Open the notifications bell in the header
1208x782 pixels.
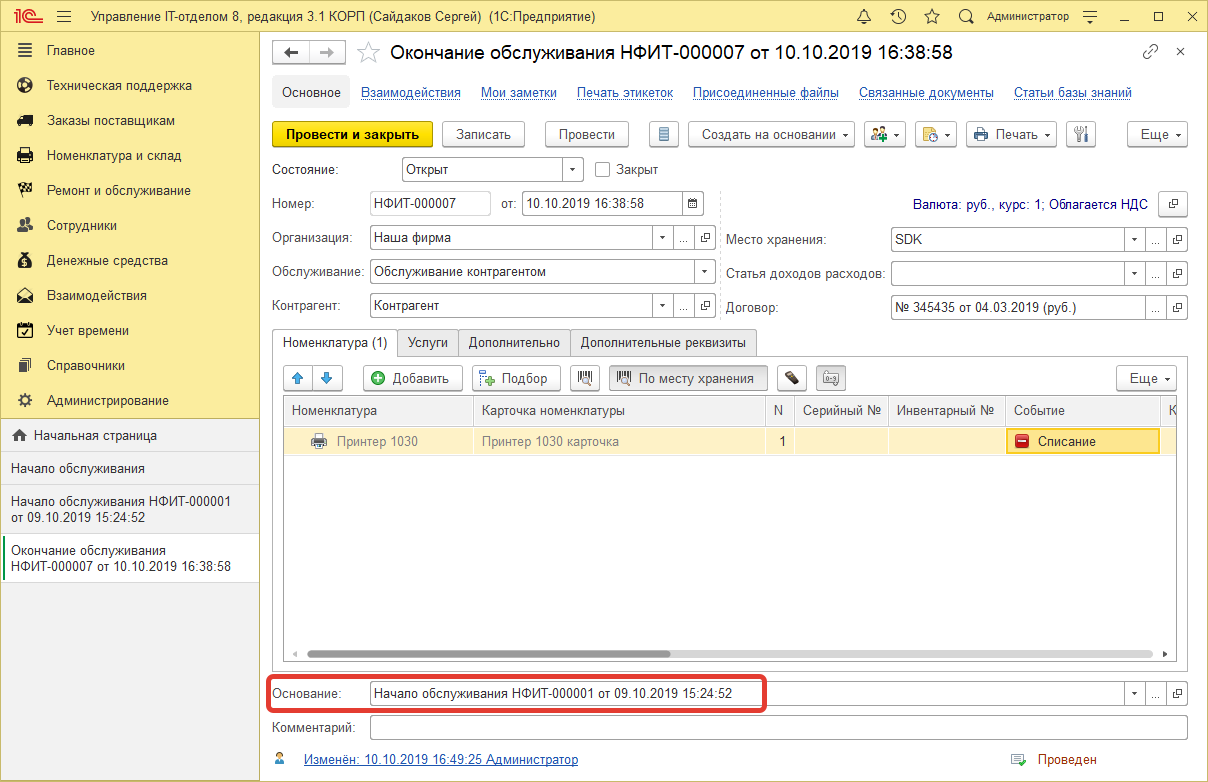[x=864, y=16]
